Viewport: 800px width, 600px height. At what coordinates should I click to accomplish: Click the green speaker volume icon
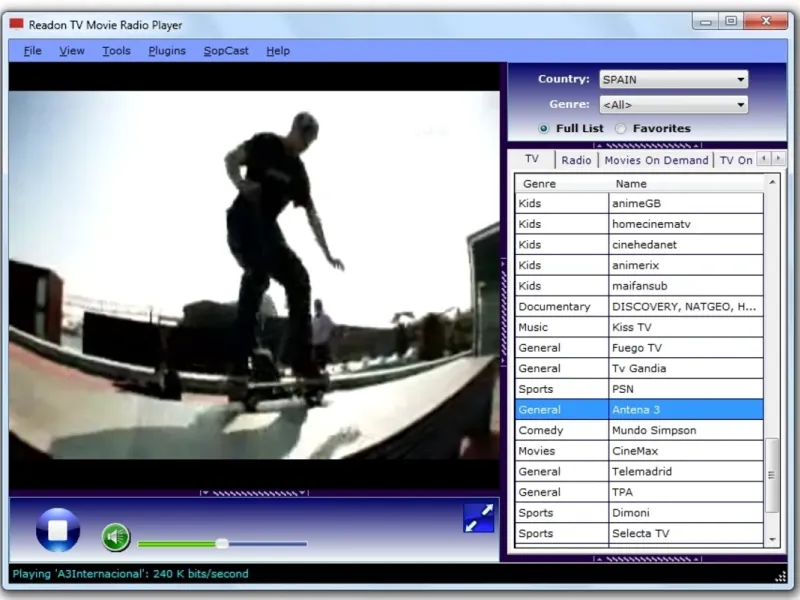click(114, 536)
